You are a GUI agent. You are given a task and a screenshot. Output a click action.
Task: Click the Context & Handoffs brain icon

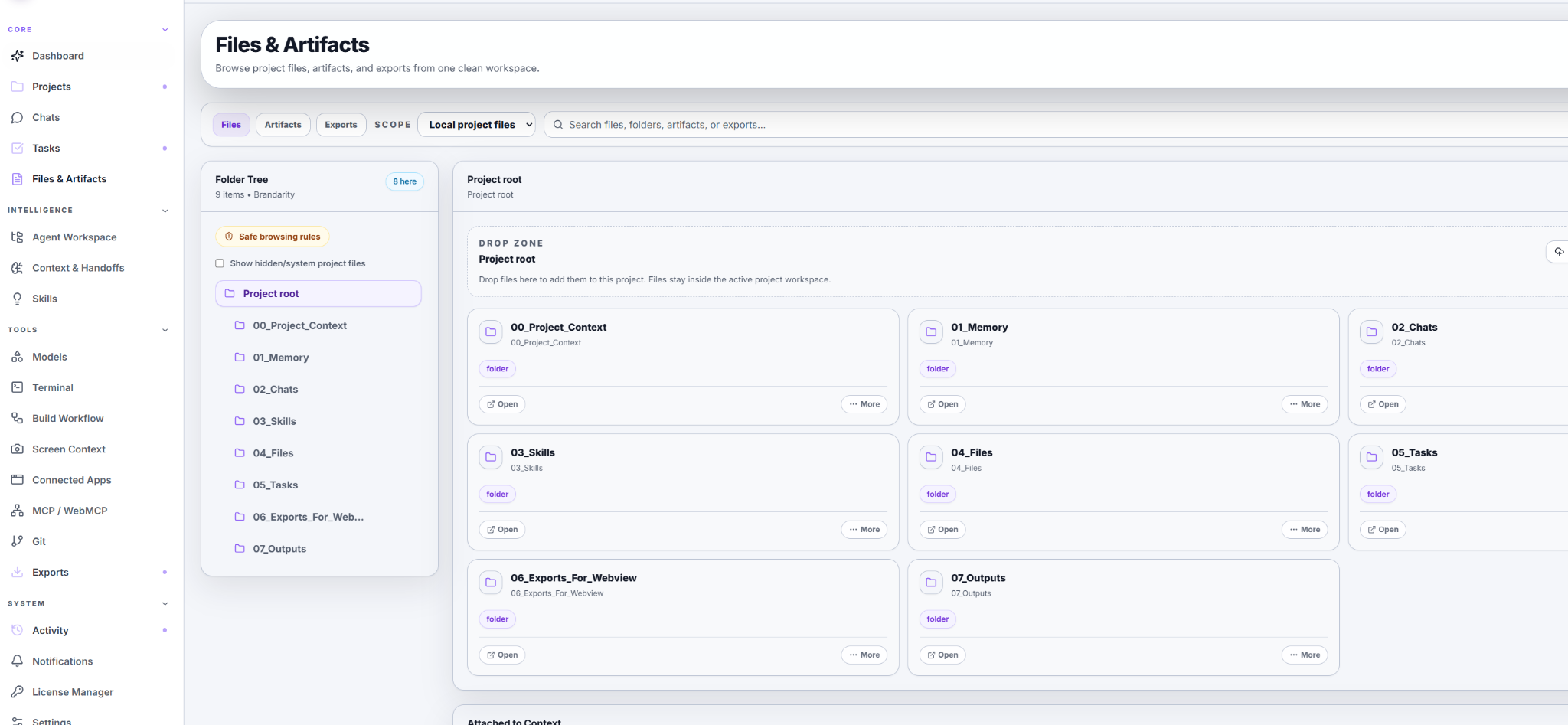(18, 268)
